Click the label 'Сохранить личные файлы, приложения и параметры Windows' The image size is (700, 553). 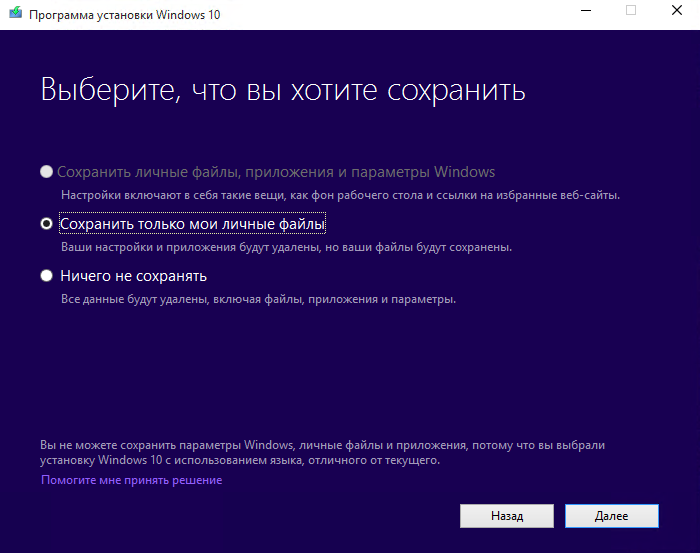(277, 172)
